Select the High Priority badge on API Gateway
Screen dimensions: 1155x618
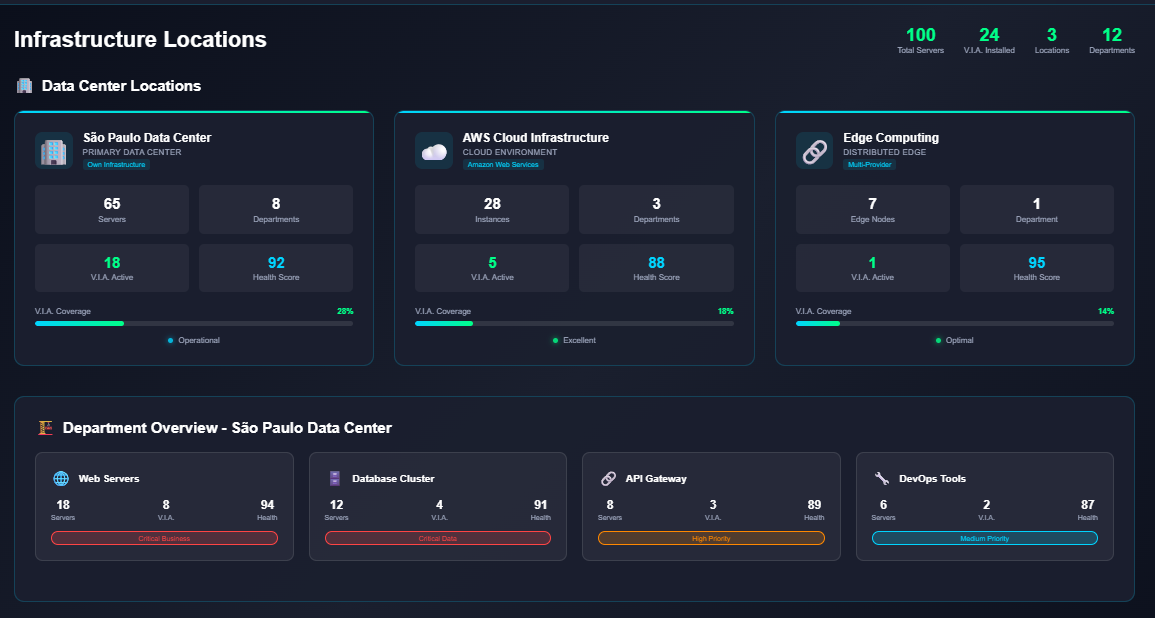click(x=711, y=538)
